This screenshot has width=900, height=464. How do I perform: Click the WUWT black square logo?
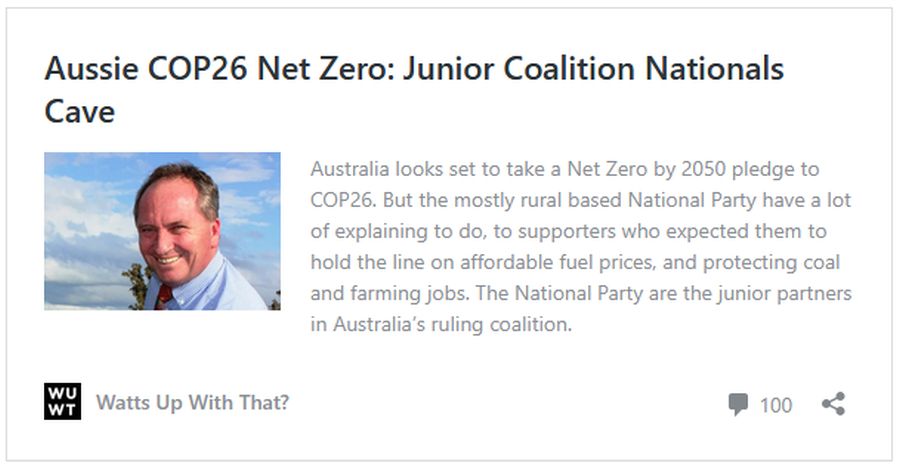pos(62,402)
